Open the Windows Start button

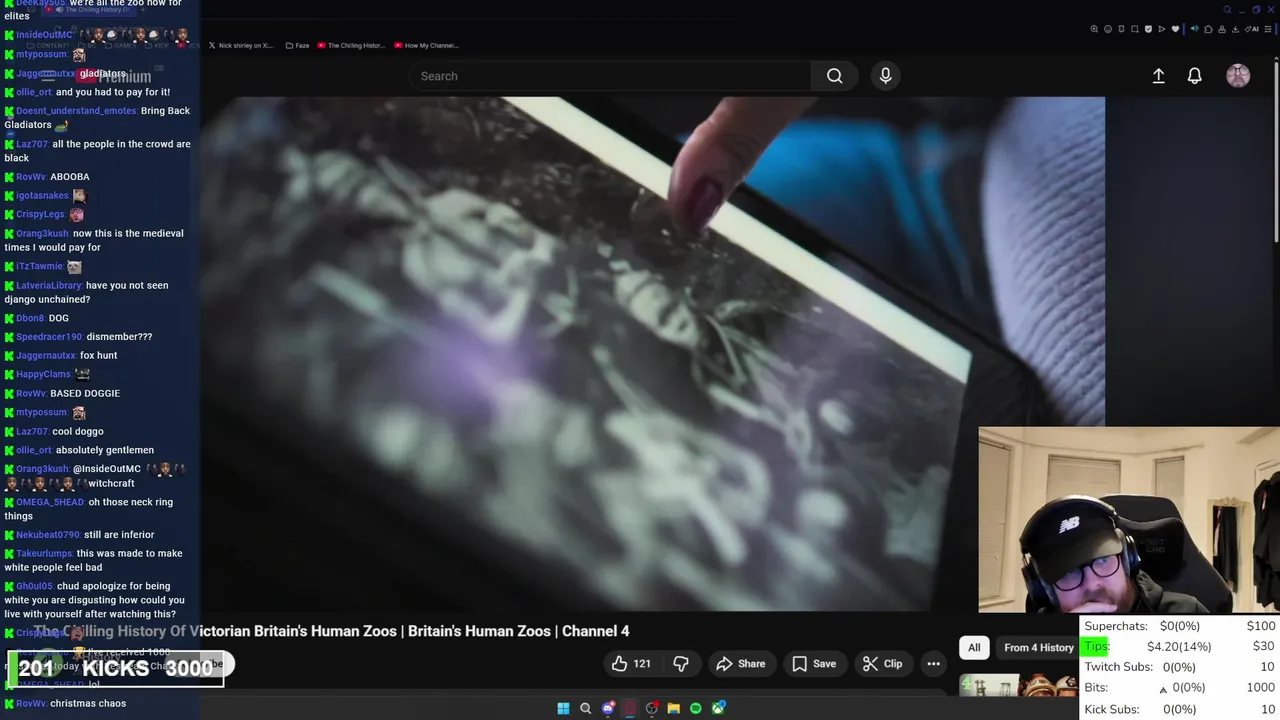coord(563,708)
